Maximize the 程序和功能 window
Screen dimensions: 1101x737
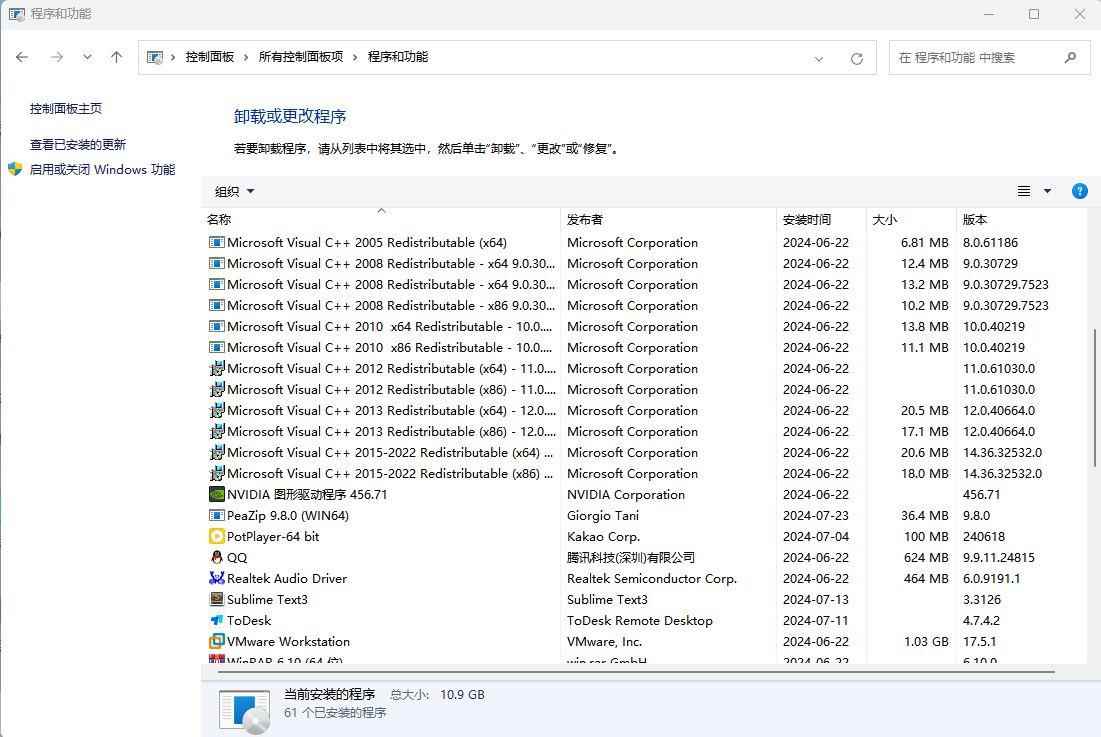pos(1034,14)
